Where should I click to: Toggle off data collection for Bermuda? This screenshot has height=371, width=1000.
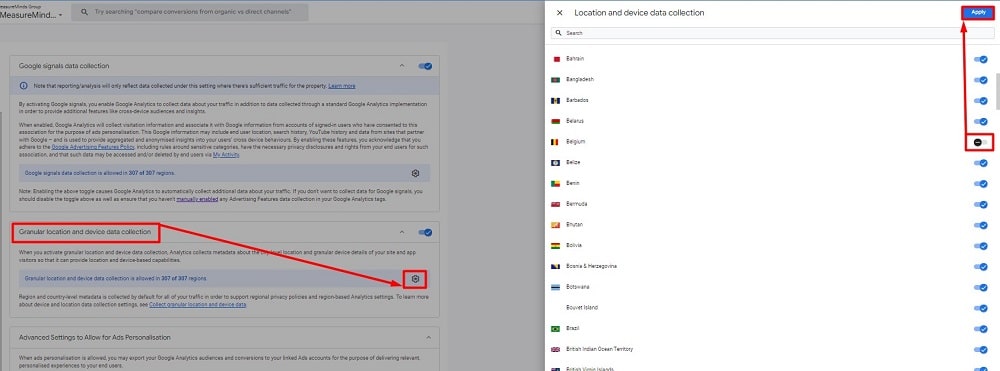980,205
